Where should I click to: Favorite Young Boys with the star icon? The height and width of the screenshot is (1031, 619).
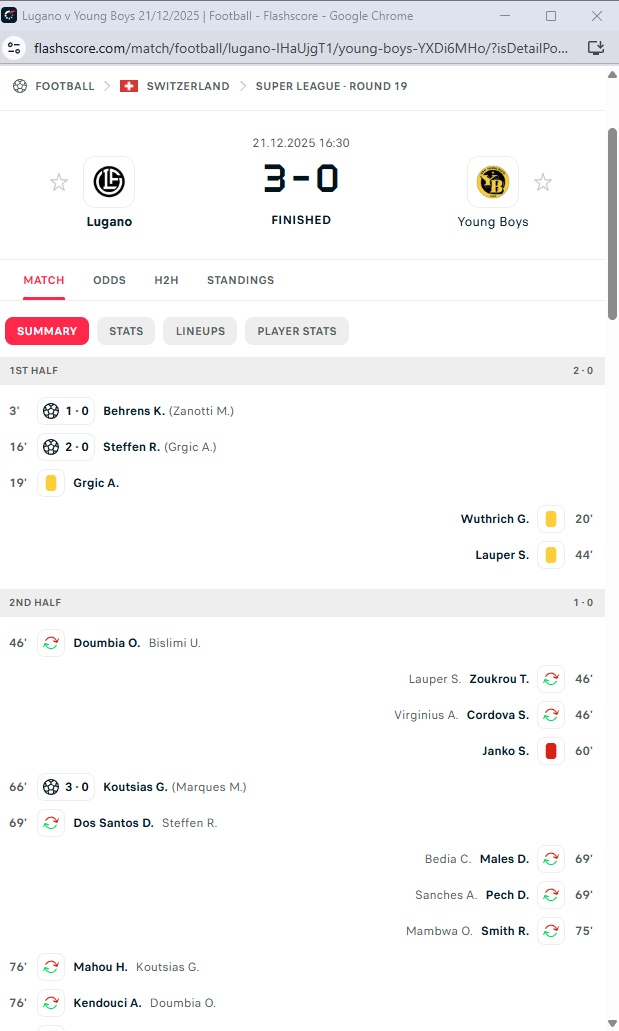543,182
